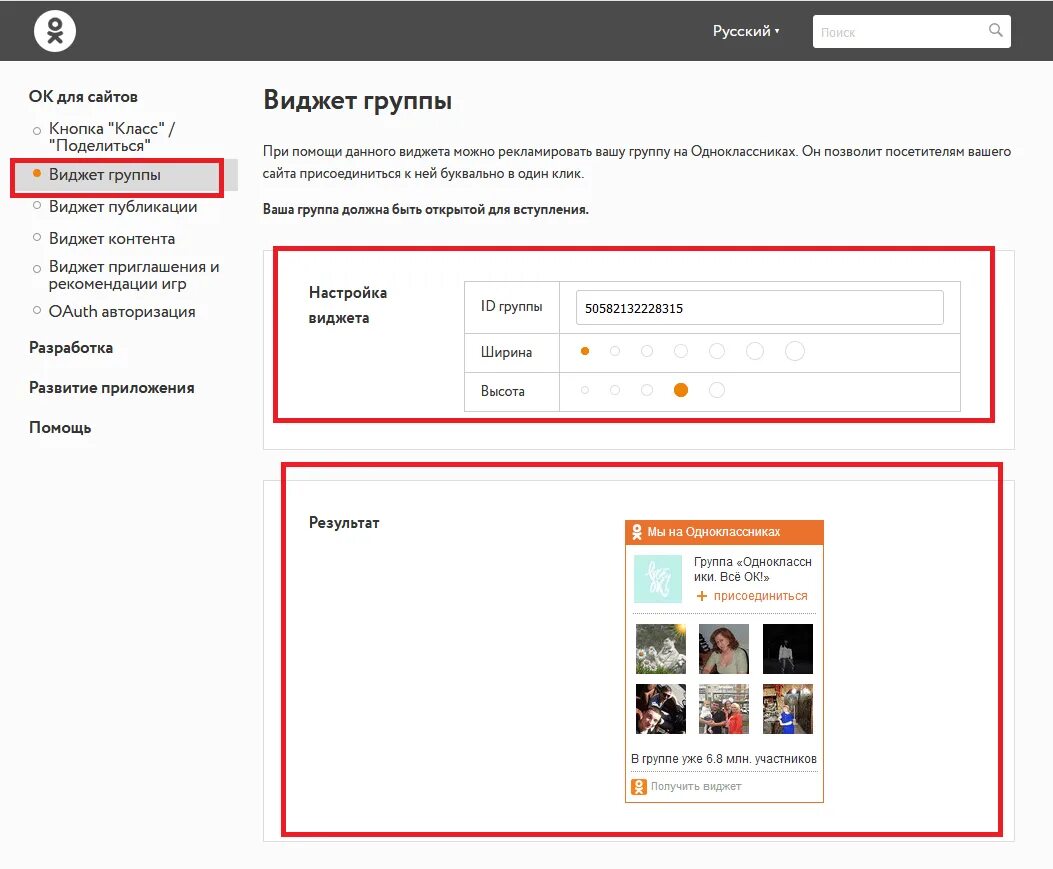Click member photo of couple standing
Screen dimensions: 1053x869
click(723, 709)
